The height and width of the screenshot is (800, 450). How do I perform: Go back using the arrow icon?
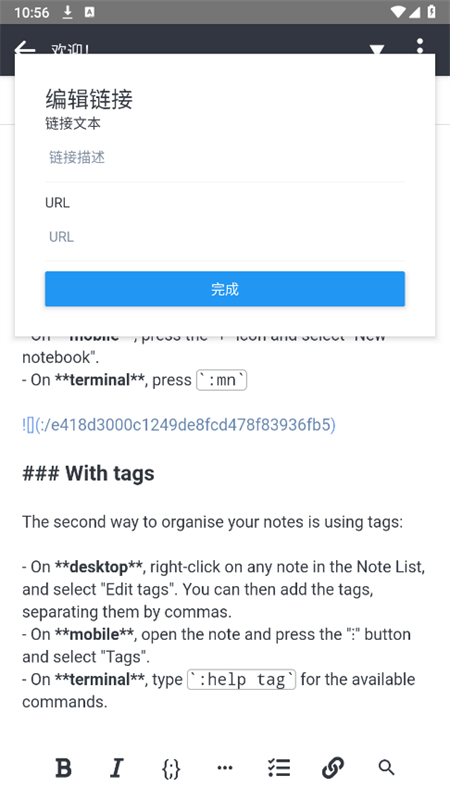(24, 49)
